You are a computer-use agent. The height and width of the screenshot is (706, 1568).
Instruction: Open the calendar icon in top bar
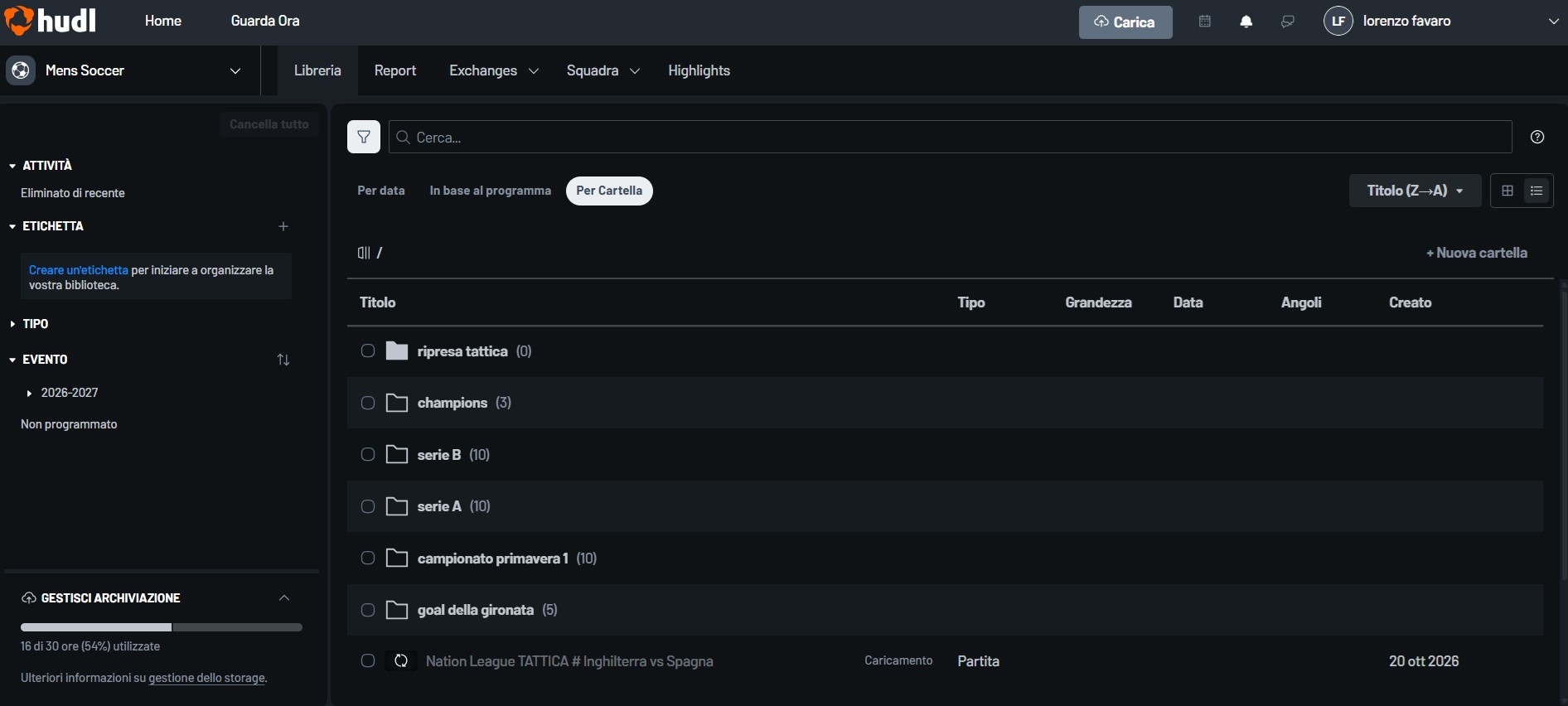click(1205, 22)
